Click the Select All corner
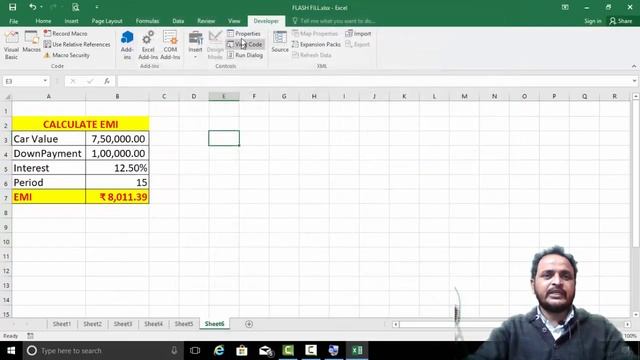Screen dimensions: 640x360 pos(7,96)
